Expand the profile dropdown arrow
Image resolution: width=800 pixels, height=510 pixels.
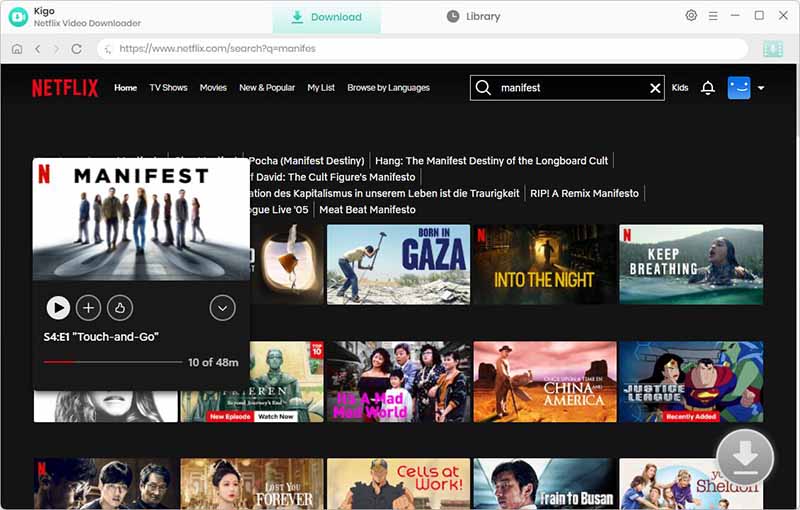coord(761,88)
